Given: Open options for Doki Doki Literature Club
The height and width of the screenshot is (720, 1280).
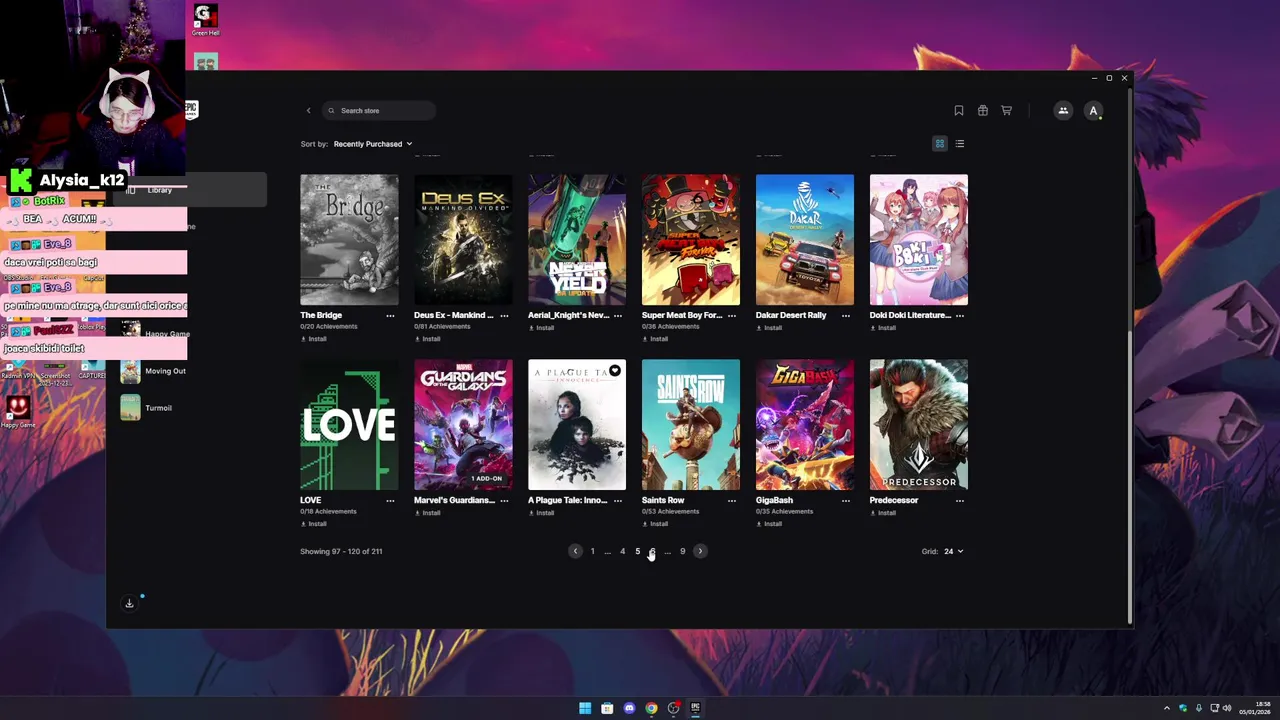Looking at the screenshot, I should [x=960, y=315].
